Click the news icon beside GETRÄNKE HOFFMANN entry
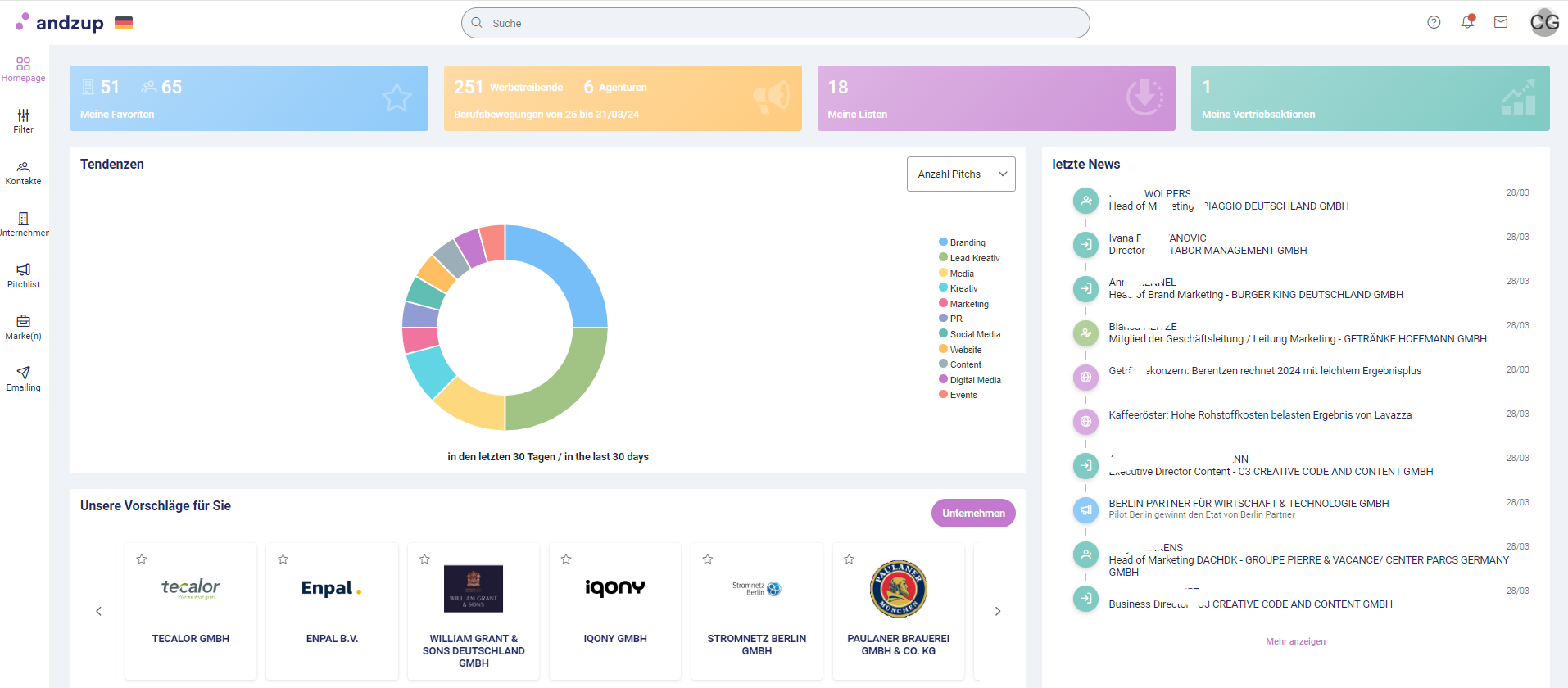1568x688 pixels. click(x=1085, y=333)
